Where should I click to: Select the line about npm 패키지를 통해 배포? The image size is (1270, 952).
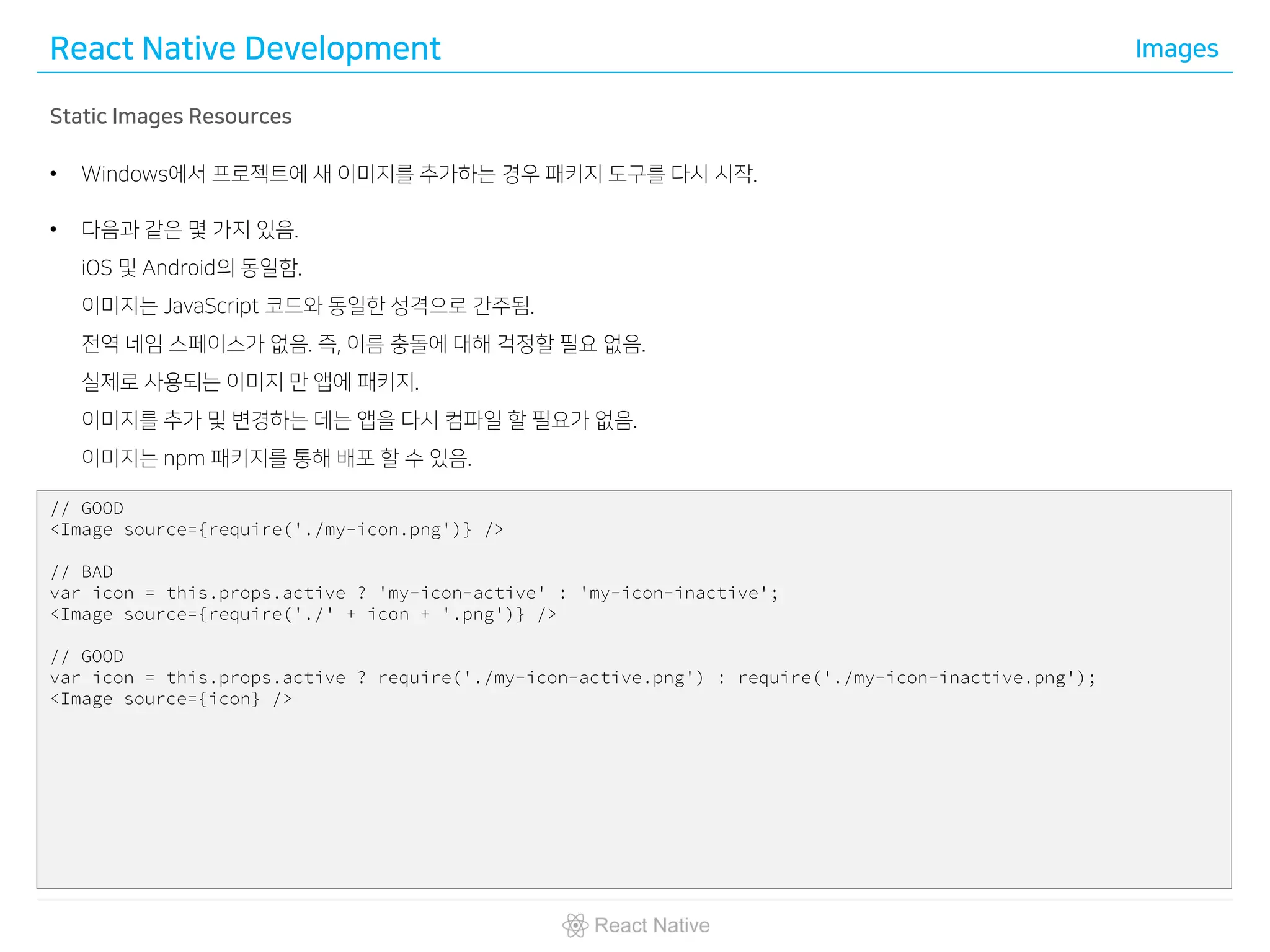coord(277,458)
